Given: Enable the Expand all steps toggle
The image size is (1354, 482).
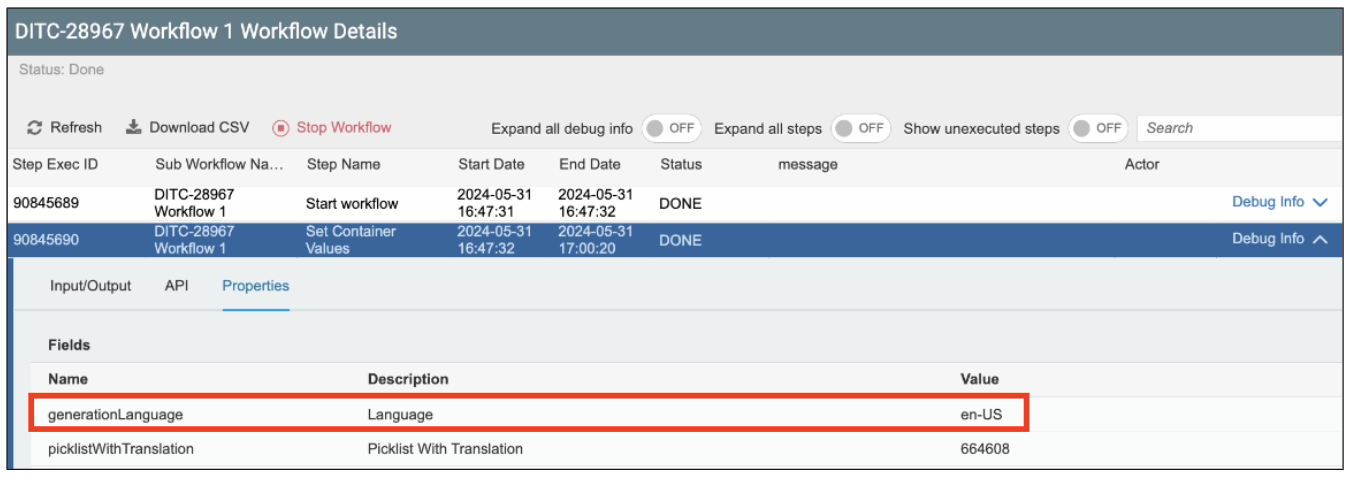Looking at the screenshot, I should [x=860, y=129].
